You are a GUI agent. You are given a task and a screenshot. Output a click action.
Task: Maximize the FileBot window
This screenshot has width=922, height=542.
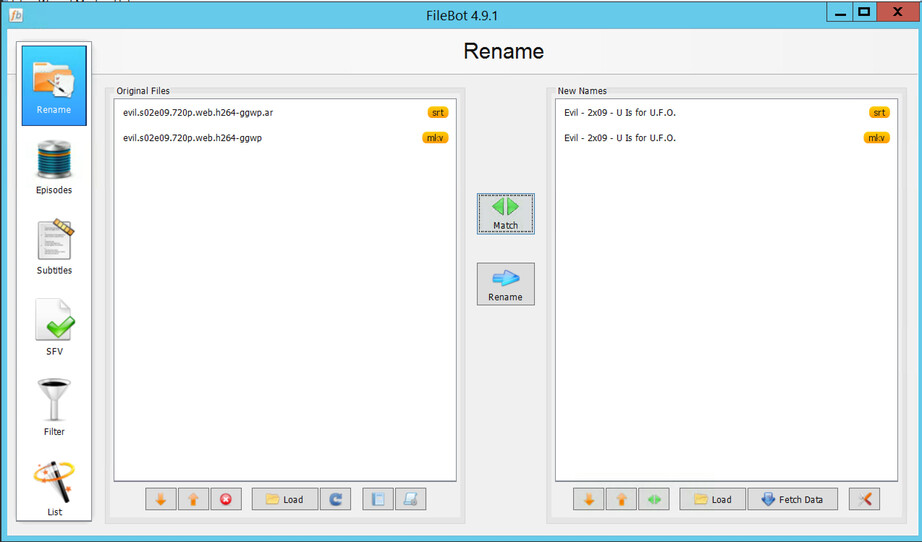pos(864,12)
